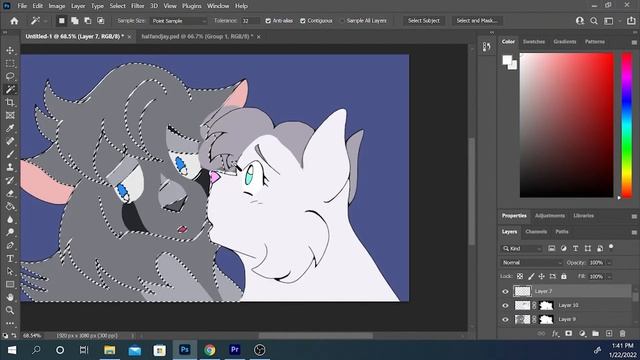
Task: Switch to the Adjustments tab
Action: click(x=550, y=216)
